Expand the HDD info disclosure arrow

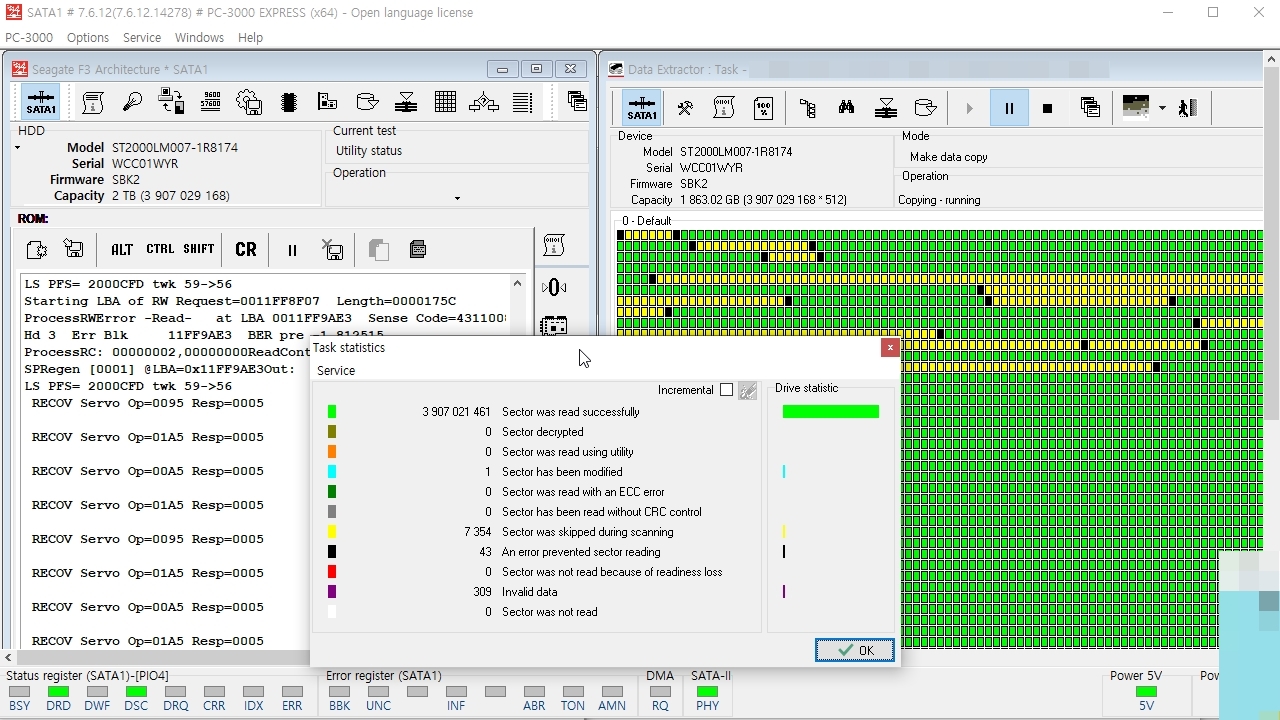click(17, 148)
